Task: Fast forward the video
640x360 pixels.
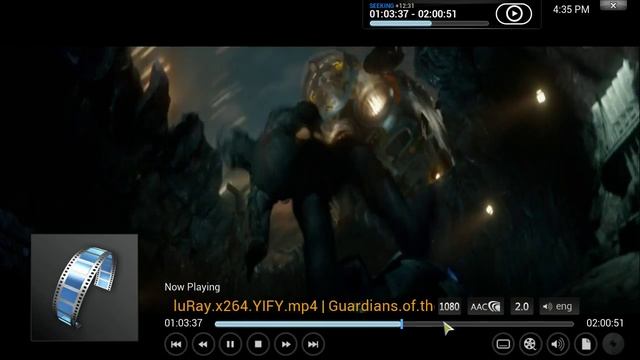Action: click(286, 344)
